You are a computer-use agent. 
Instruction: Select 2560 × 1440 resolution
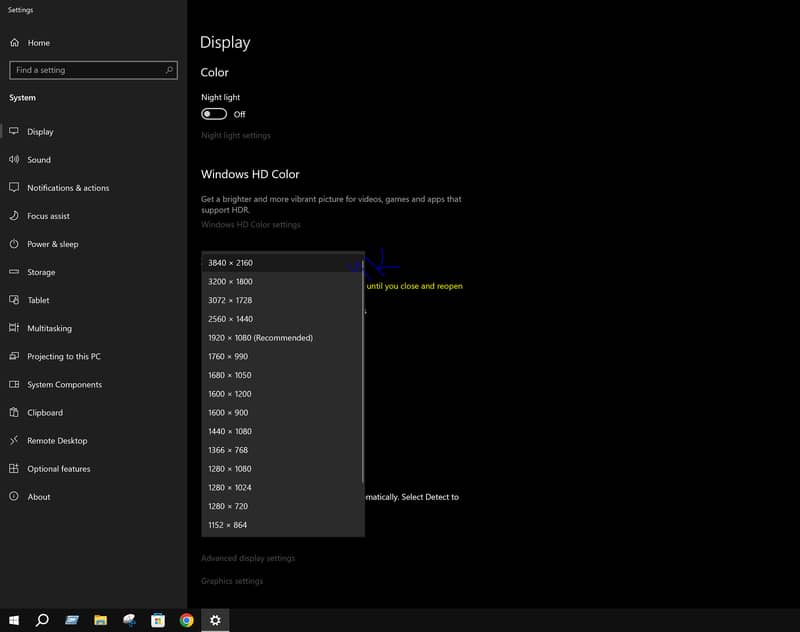click(x=283, y=319)
